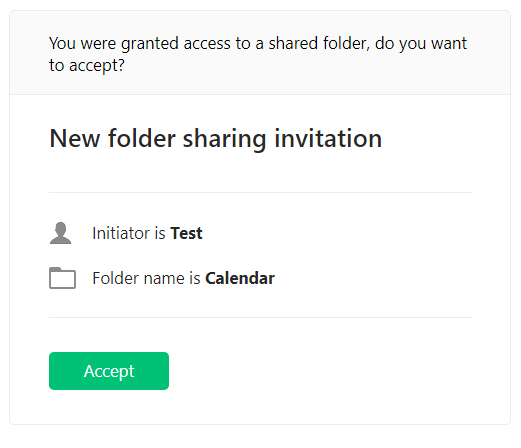Click the word 'New' in the heading
The image size is (521, 448).
(75, 139)
